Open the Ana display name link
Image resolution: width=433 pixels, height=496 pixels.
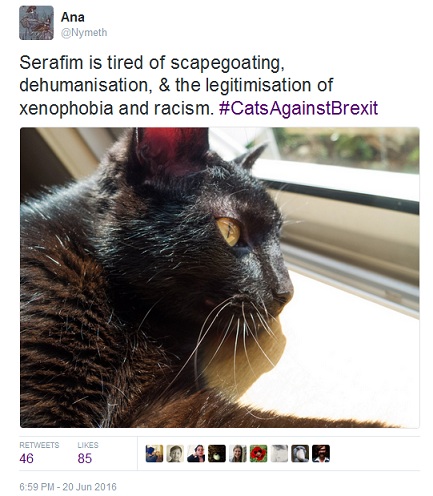point(72,17)
